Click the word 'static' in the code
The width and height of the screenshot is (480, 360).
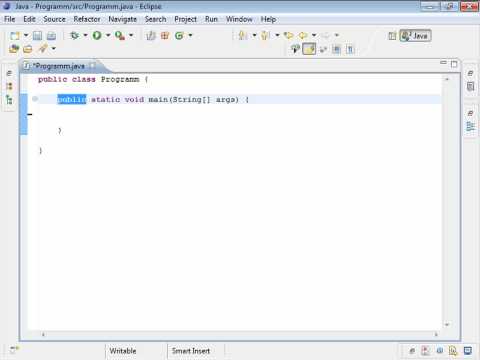tap(105, 99)
